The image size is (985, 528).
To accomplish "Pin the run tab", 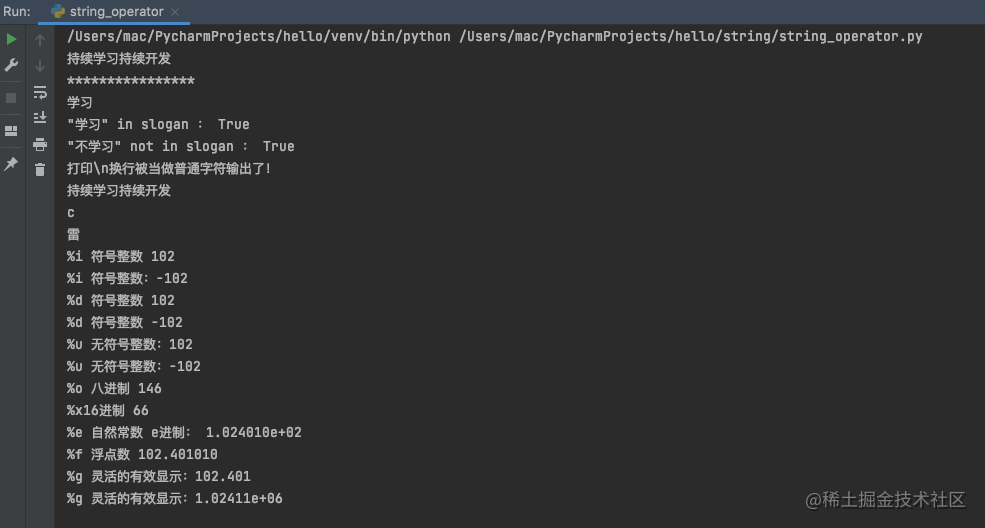I will click(x=11, y=164).
